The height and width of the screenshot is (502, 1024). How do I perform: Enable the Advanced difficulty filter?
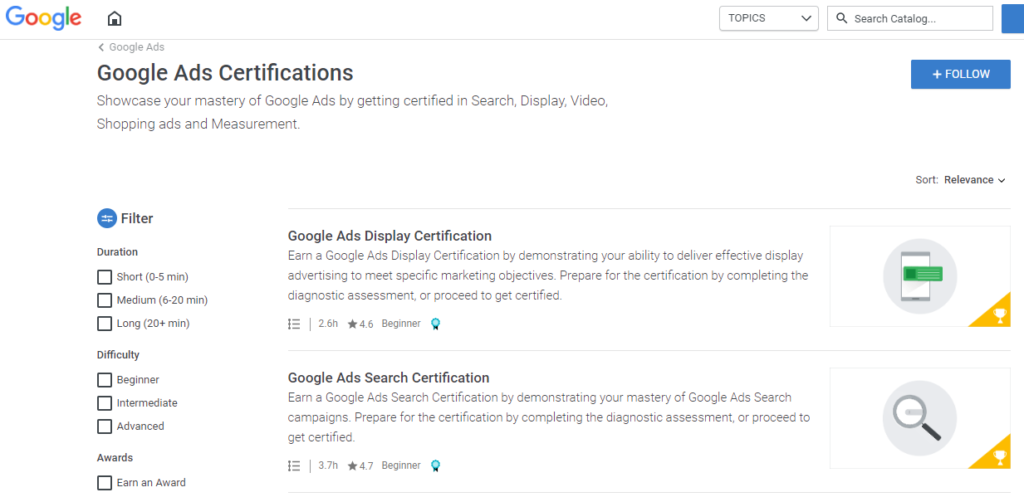tap(104, 426)
